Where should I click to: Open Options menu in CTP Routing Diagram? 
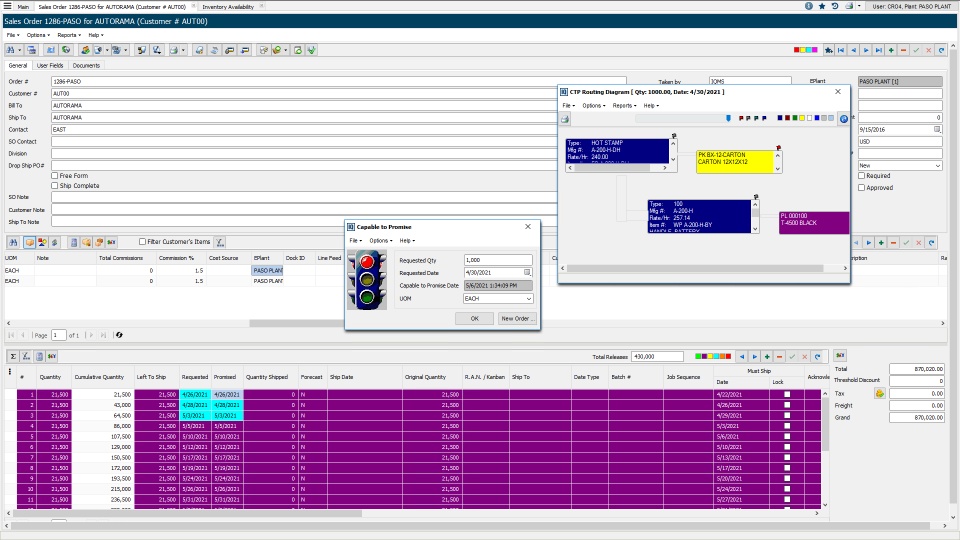tap(593, 105)
